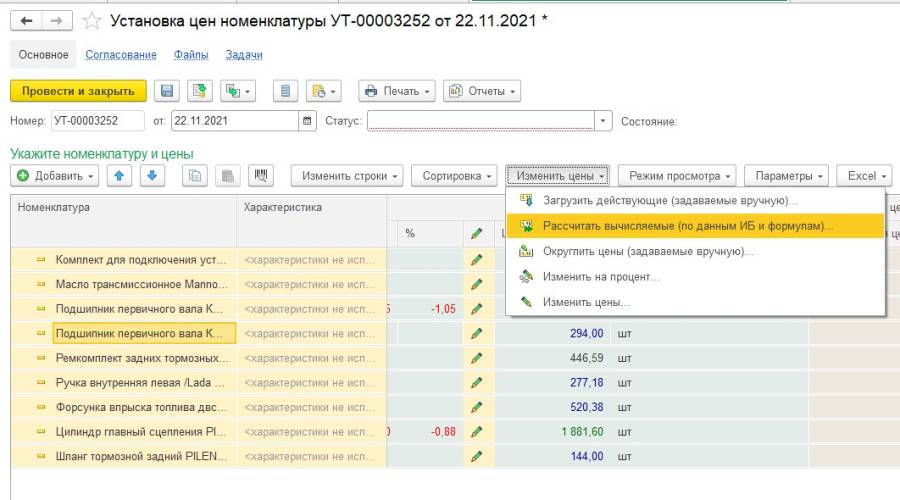Switch to the Согласование tab
This screenshot has height=500, width=900.
[121, 55]
